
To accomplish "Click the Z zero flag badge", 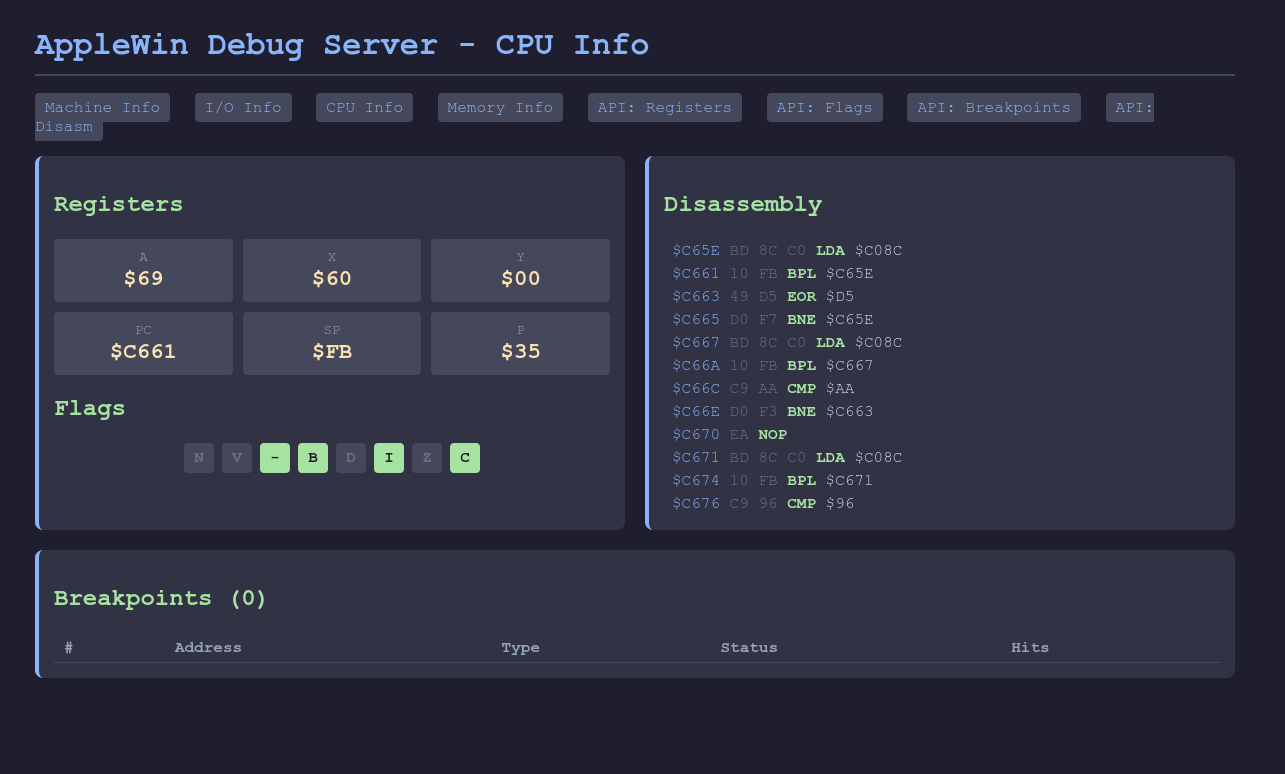I will coord(427,458).
